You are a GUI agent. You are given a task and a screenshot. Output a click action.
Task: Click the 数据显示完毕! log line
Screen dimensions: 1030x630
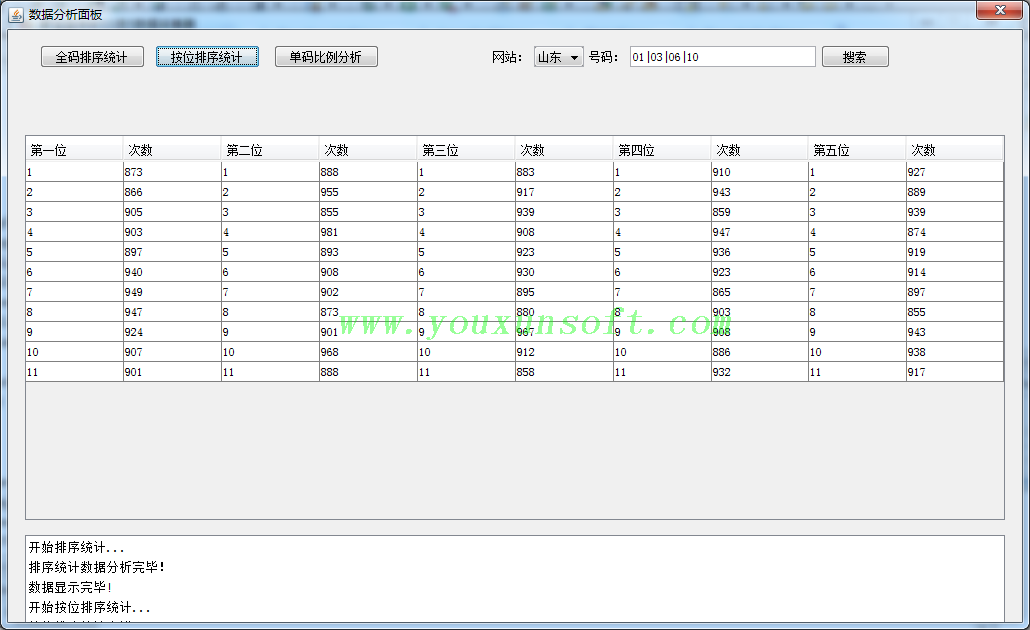coord(71,587)
